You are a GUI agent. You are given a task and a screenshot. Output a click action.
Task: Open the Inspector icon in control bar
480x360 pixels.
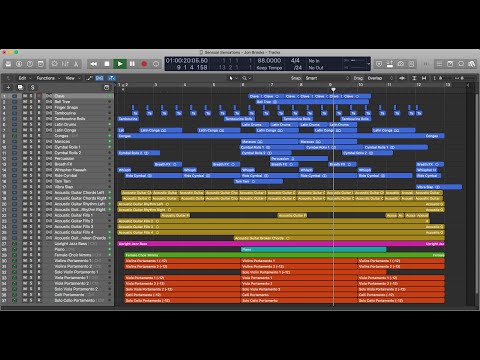[19, 64]
